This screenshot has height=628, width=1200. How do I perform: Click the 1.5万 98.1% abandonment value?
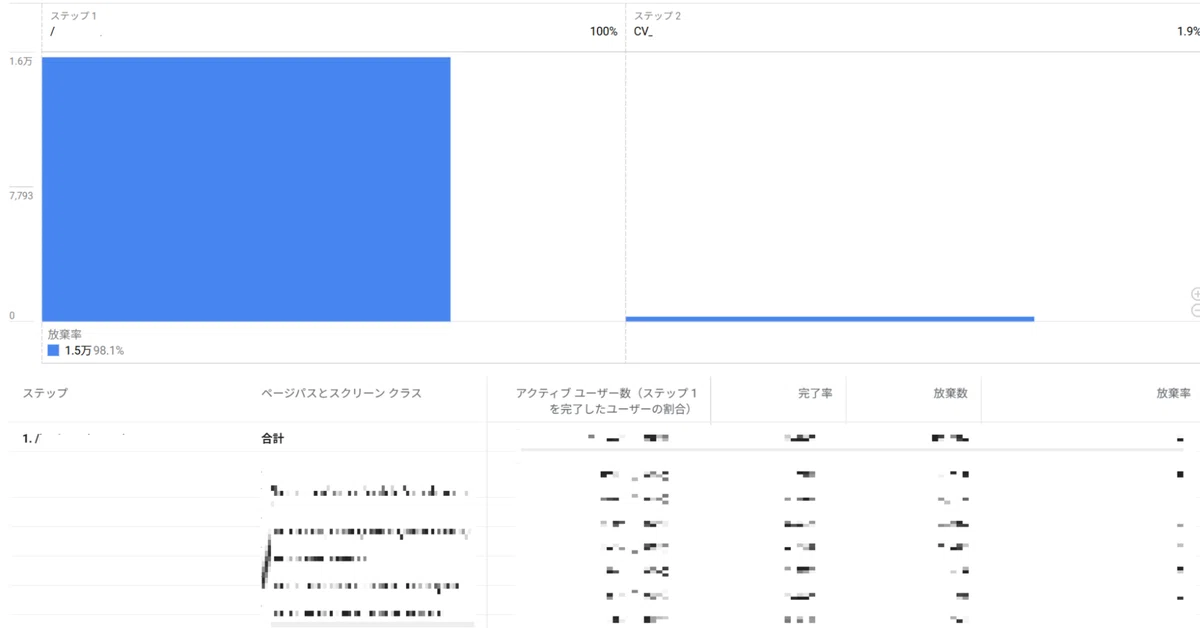(94, 351)
